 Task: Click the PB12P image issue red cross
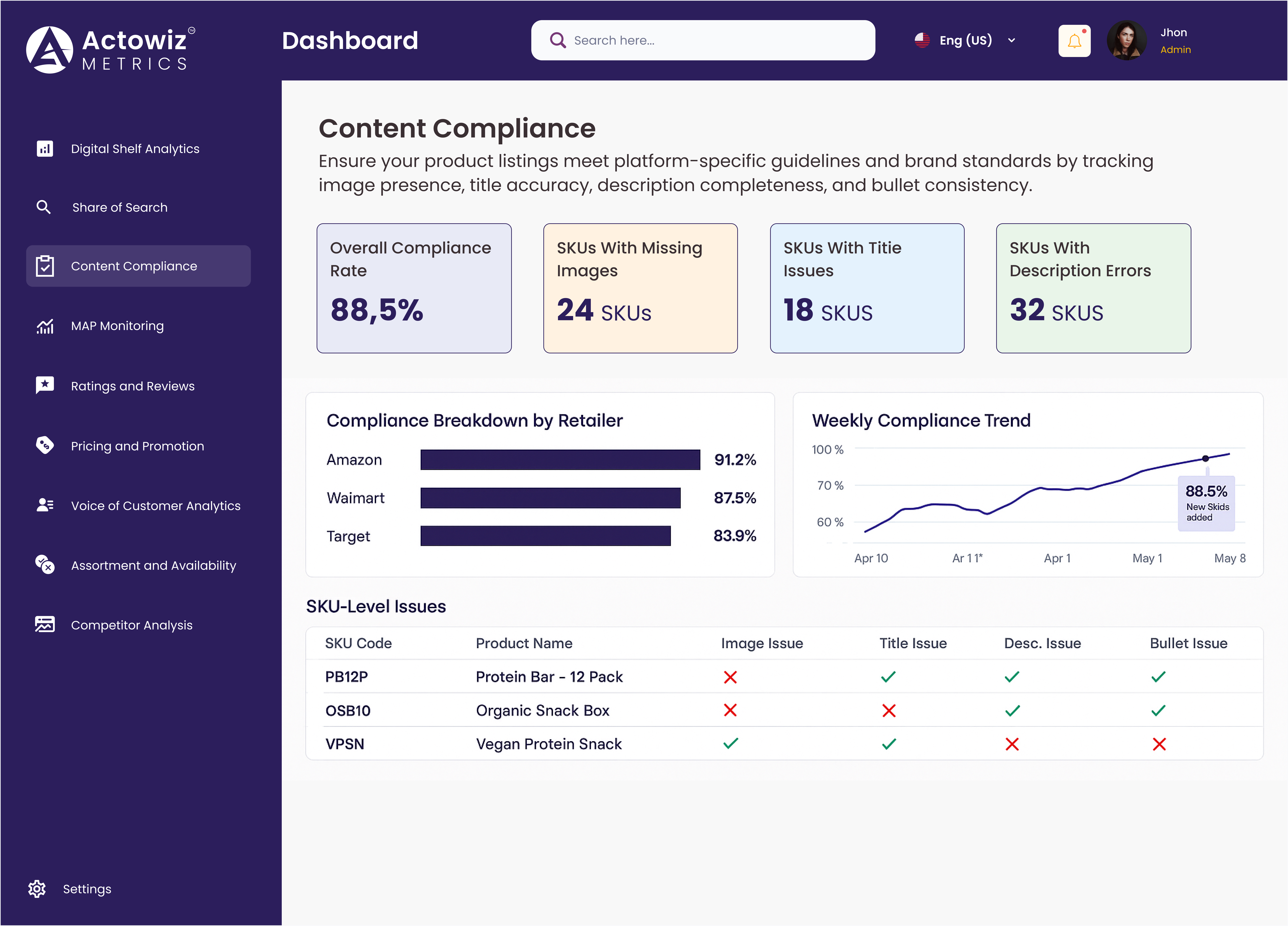click(x=730, y=677)
